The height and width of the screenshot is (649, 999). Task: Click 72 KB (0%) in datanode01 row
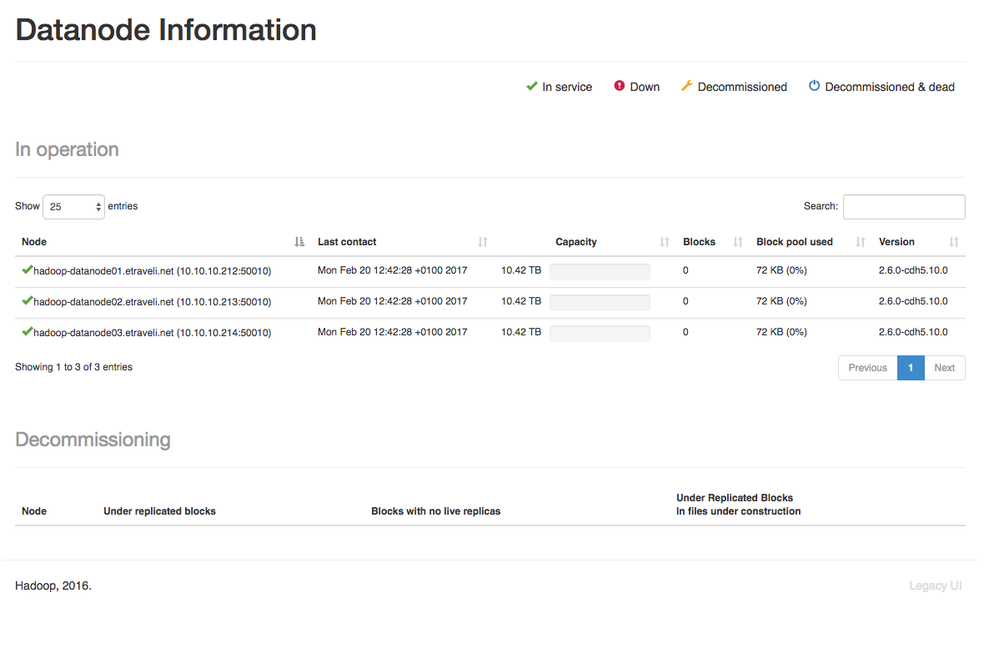click(782, 271)
